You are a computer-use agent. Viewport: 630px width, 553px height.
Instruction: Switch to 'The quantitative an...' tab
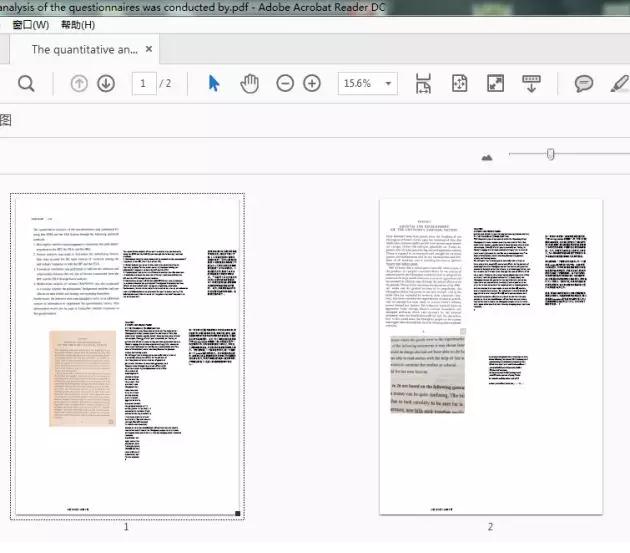click(85, 49)
